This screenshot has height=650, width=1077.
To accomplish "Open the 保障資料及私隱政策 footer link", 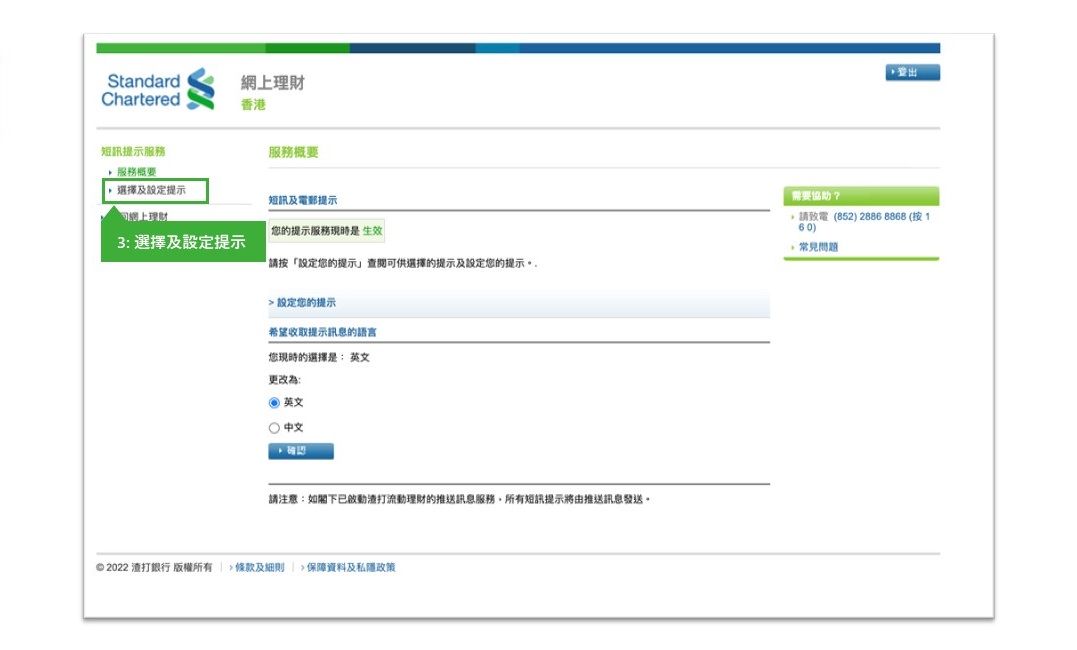I will [x=350, y=568].
